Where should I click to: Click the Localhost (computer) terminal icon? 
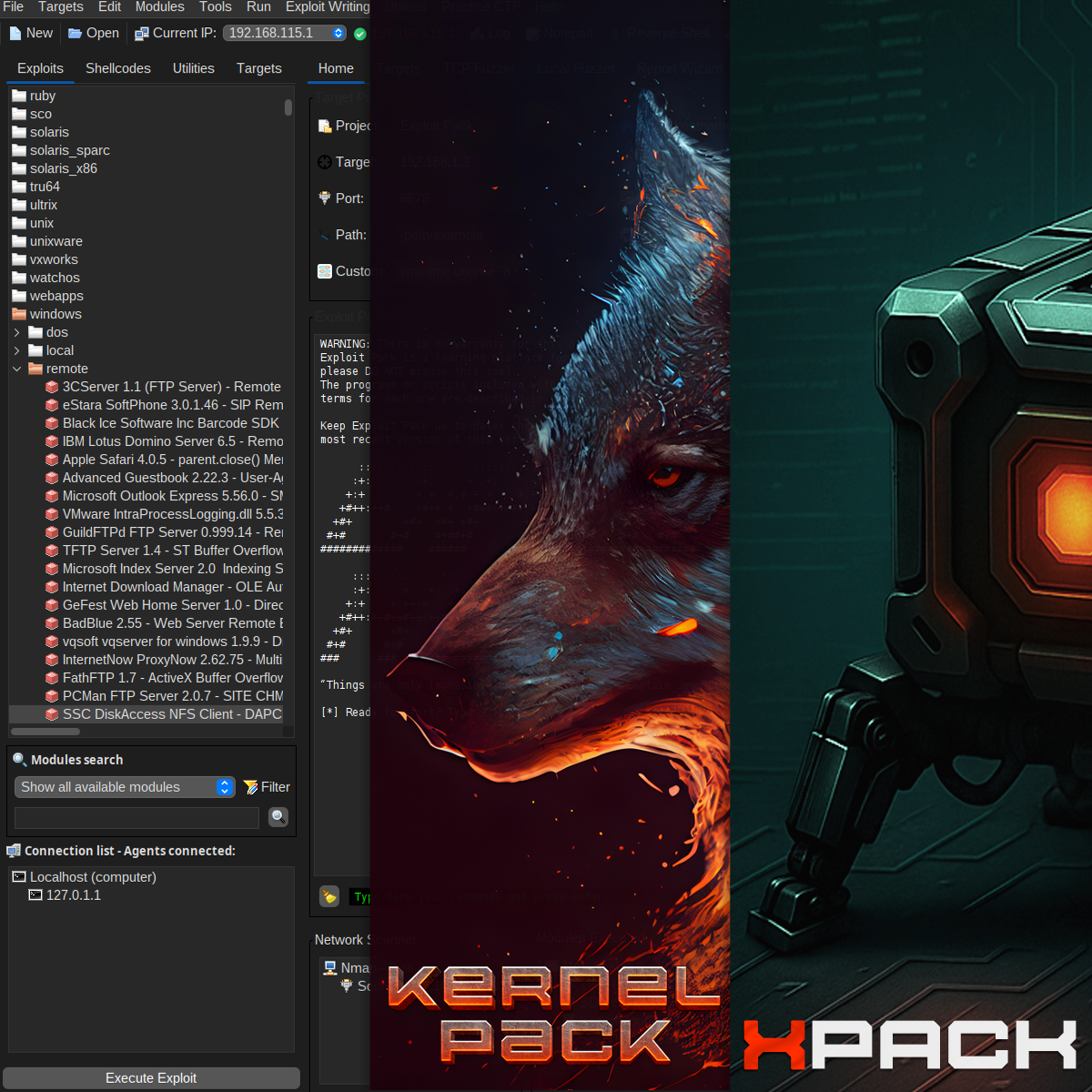point(19,877)
